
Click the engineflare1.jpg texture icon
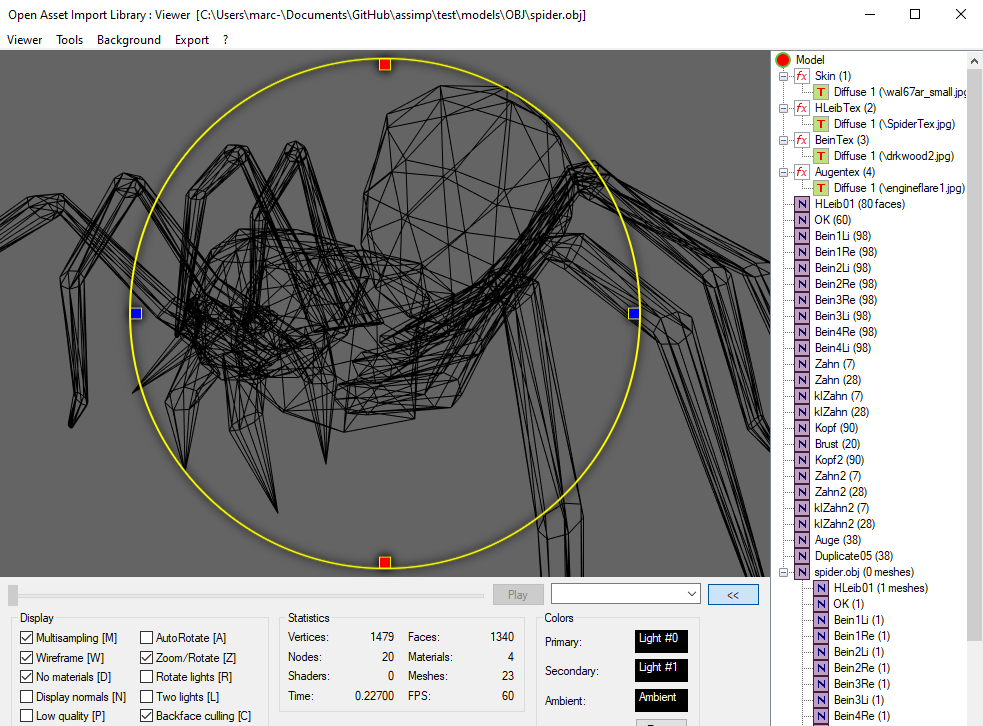(821, 187)
